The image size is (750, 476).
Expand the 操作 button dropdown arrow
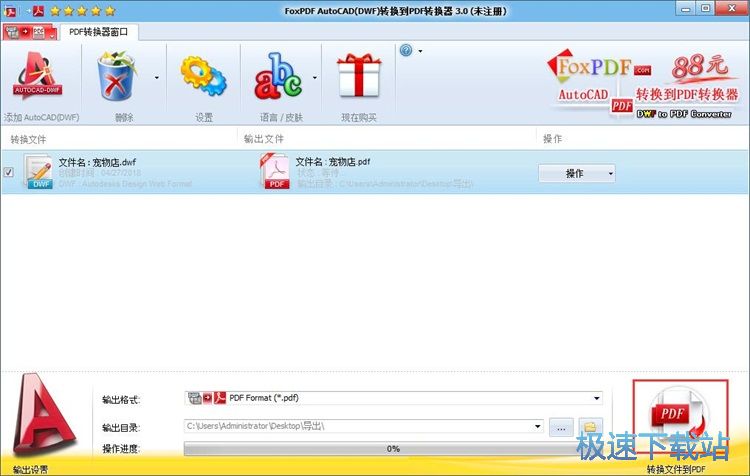[x=611, y=173]
